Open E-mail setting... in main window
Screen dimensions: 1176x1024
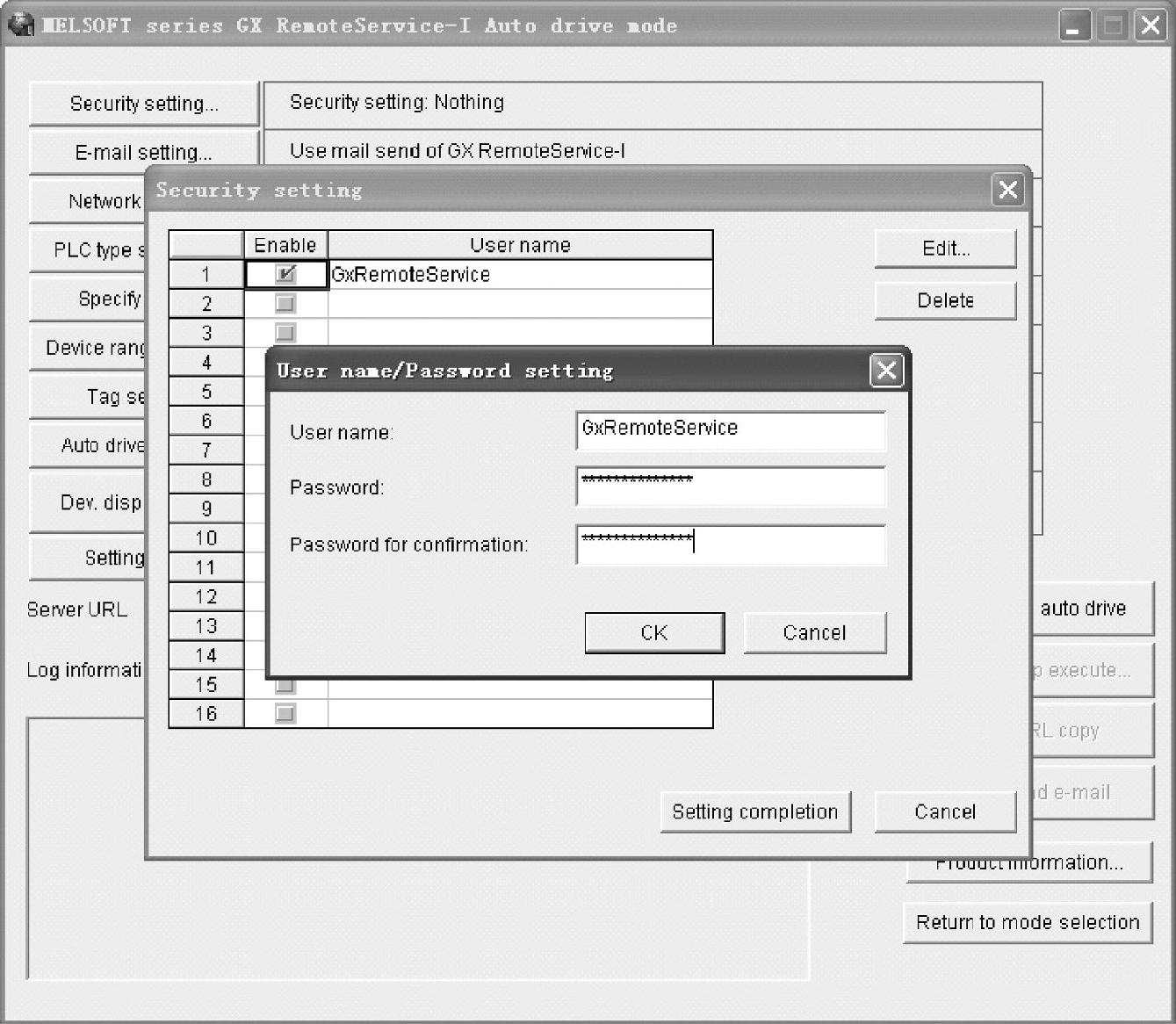coord(144,153)
